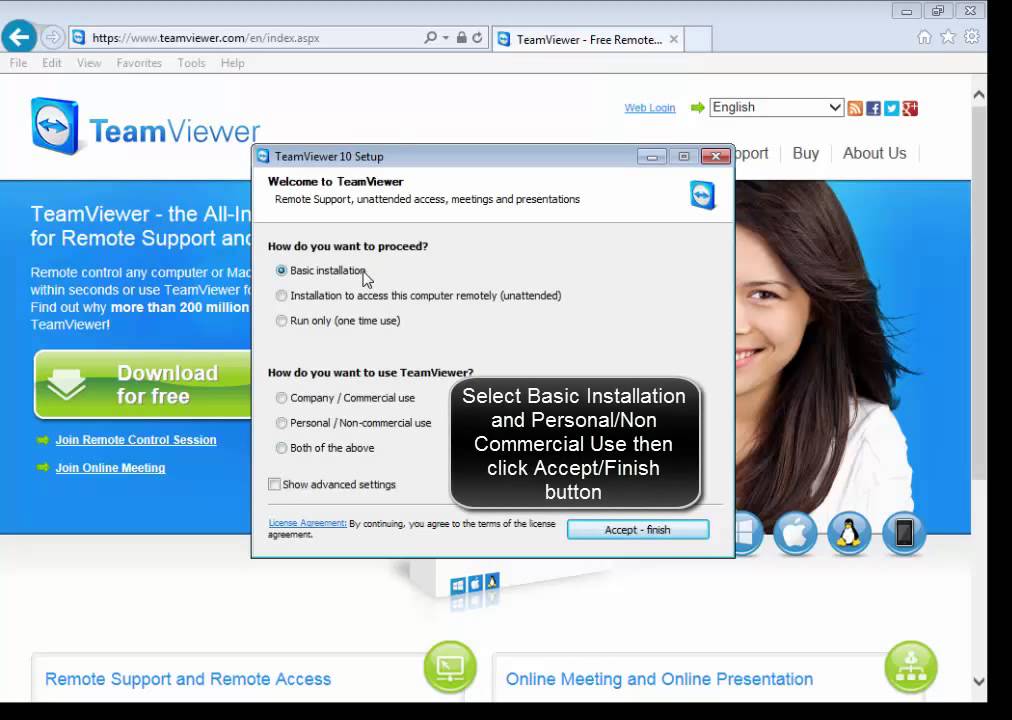
Task: Click the RSS feed icon
Action: click(855, 108)
